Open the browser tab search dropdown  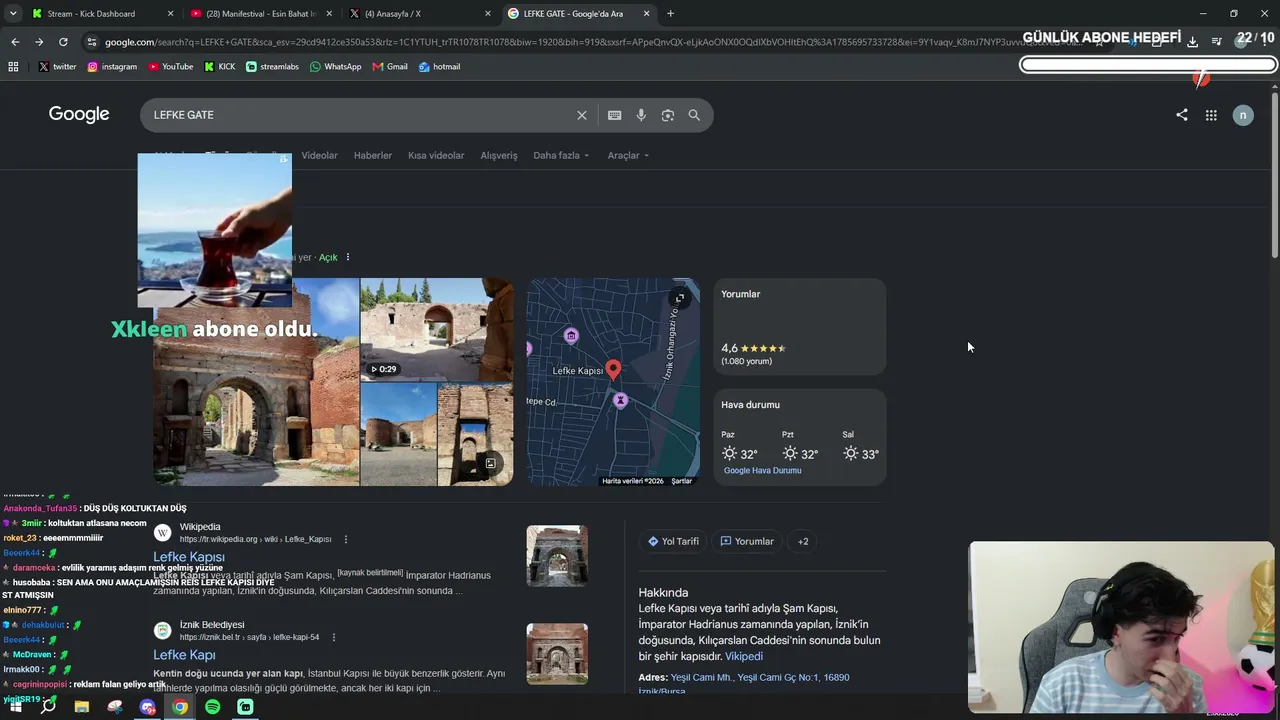(x=13, y=14)
